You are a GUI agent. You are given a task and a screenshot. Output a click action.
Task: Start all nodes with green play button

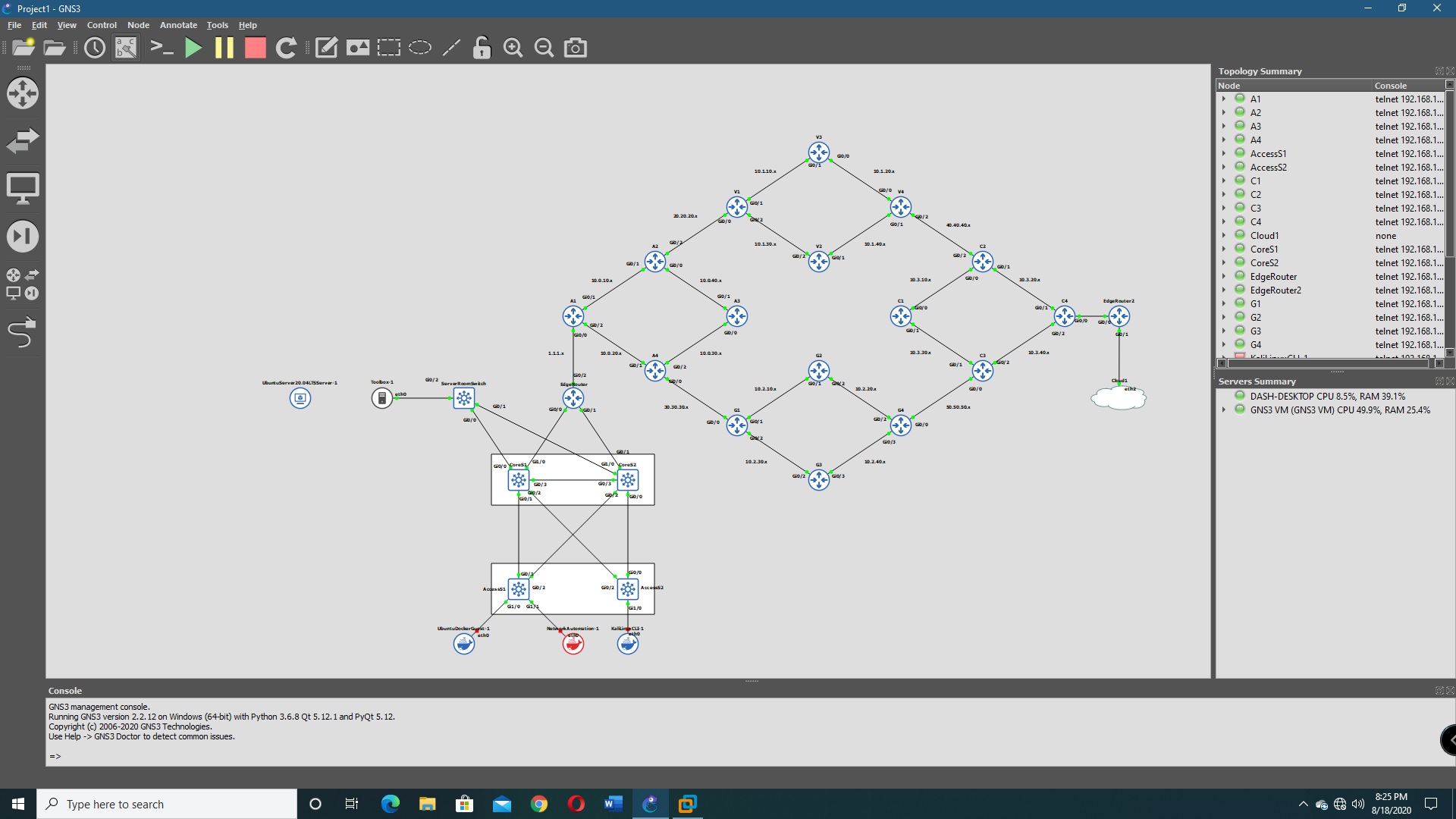(x=193, y=48)
